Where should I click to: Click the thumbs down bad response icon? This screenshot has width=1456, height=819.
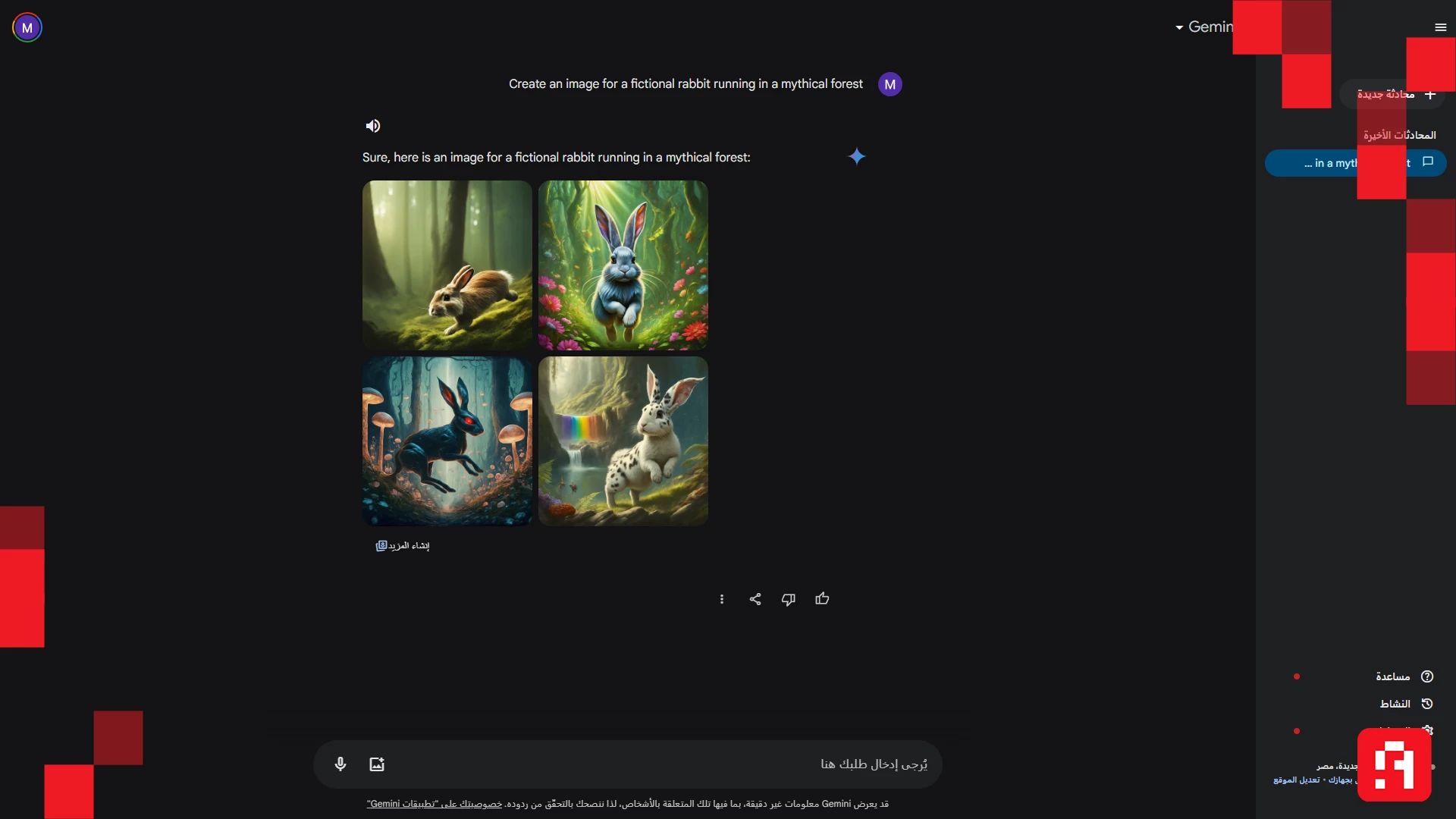tap(789, 599)
